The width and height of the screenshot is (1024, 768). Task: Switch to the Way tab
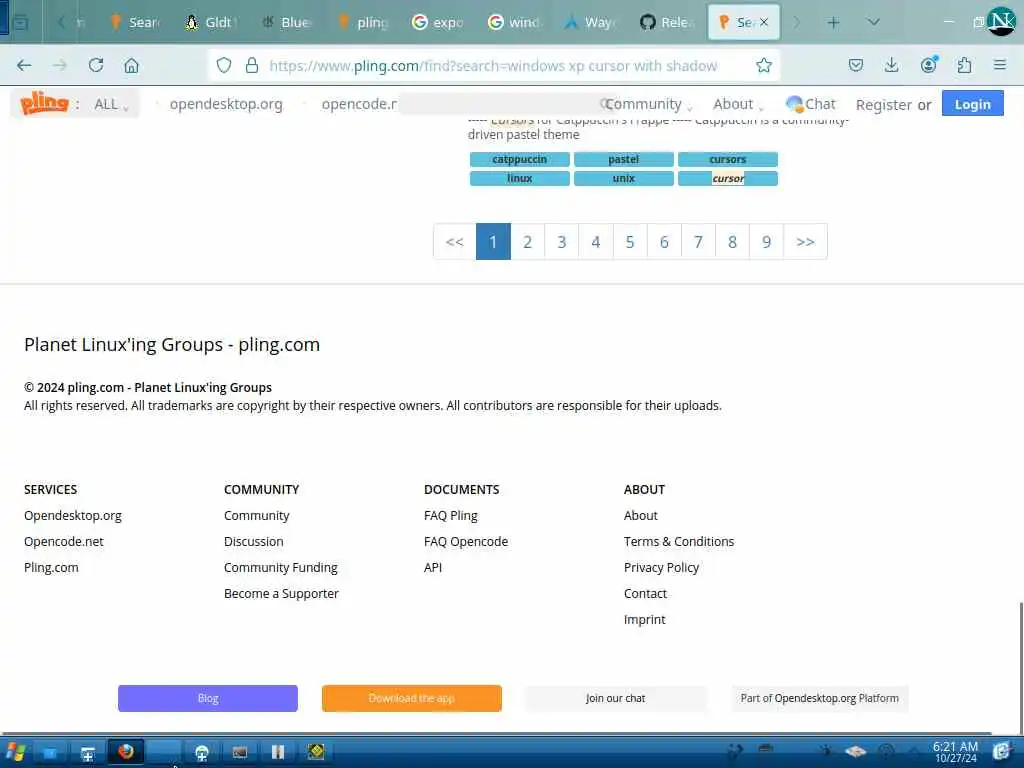click(590, 22)
